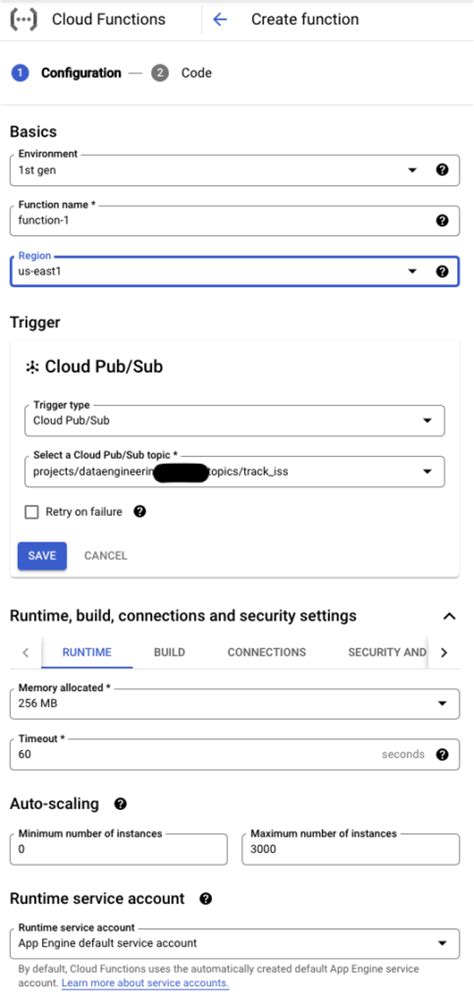Enable the Retry on failure checkbox
The image size is (474, 1004).
point(31,512)
